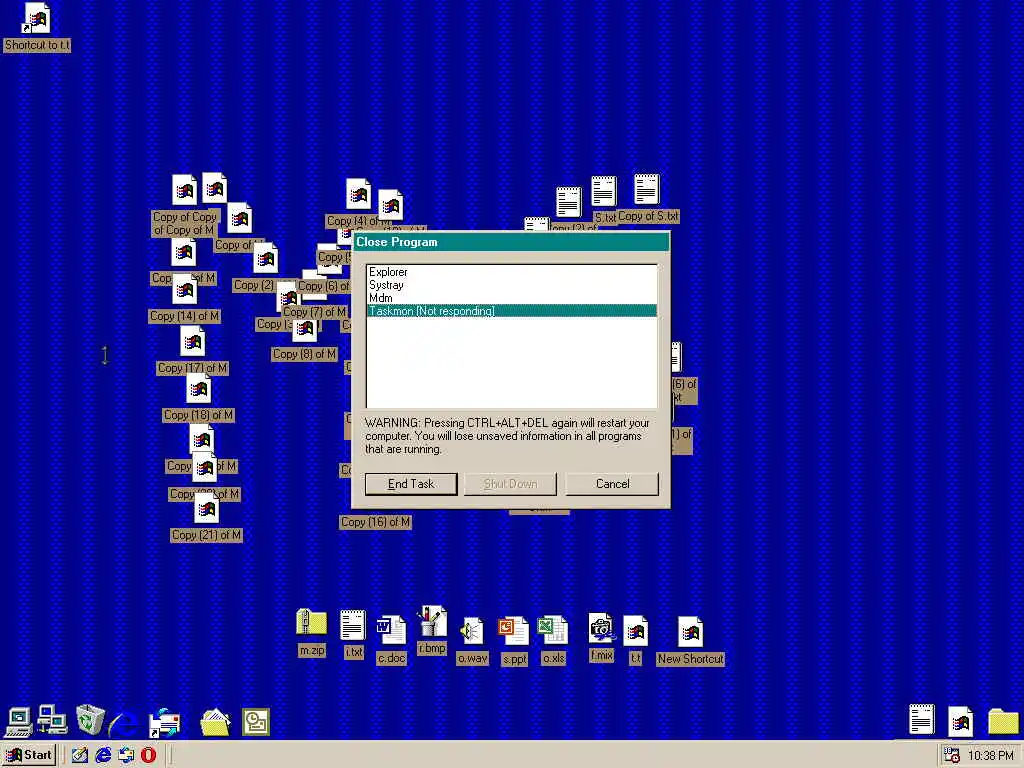The image size is (1024, 768).
Task: Click the 10:38 PM taskbar clock
Action: tap(990, 756)
